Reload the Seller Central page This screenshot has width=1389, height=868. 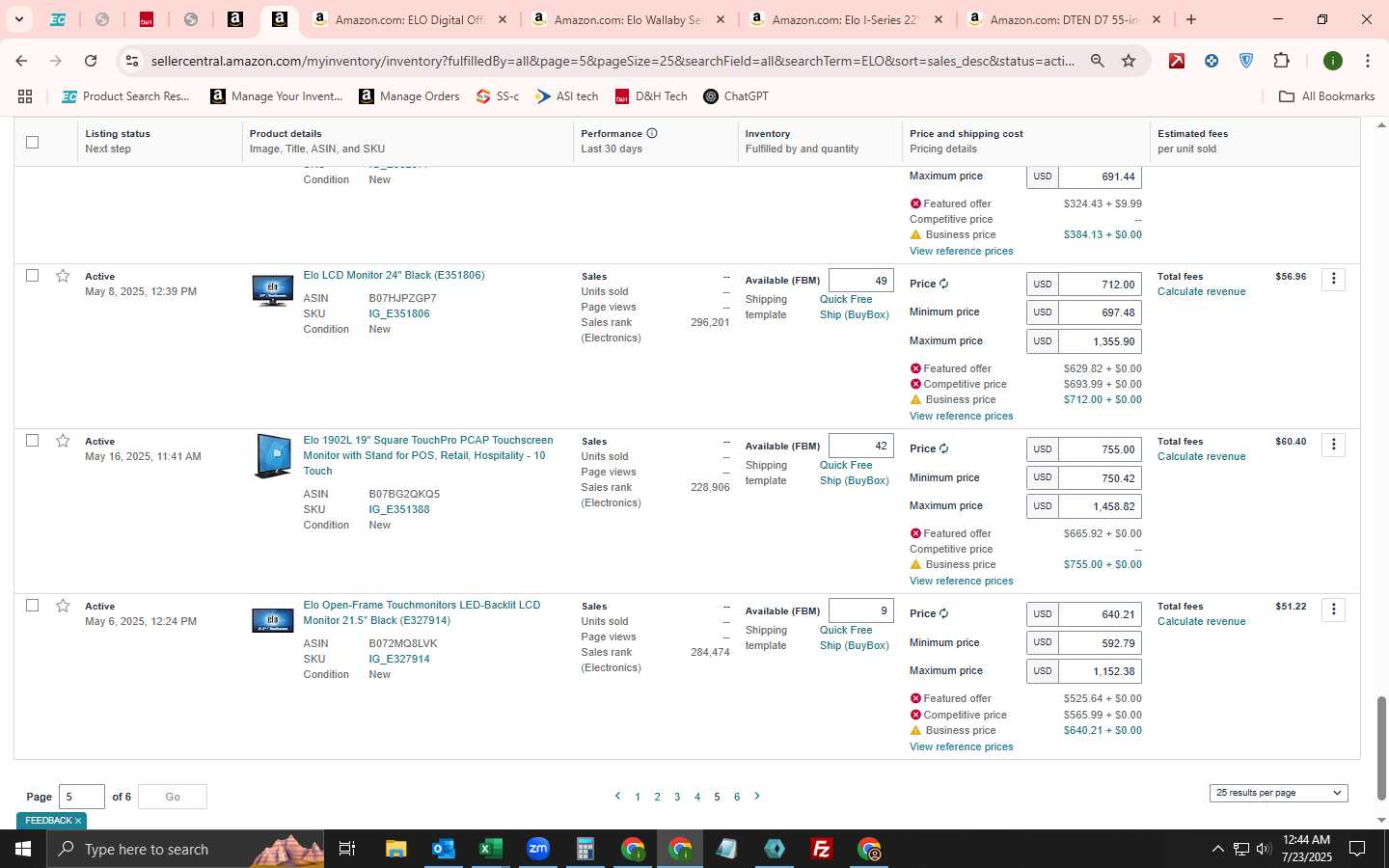point(91,61)
